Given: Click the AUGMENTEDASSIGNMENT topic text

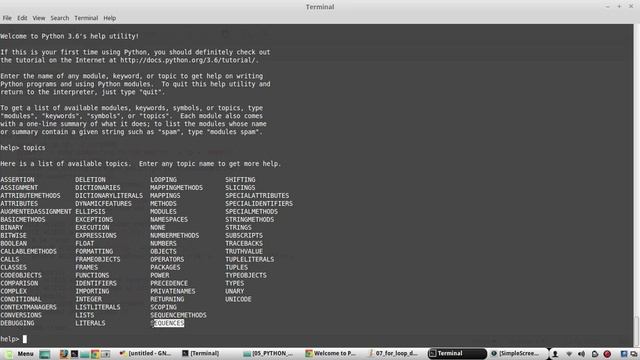Looking at the screenshot, I should pos(36,211).
